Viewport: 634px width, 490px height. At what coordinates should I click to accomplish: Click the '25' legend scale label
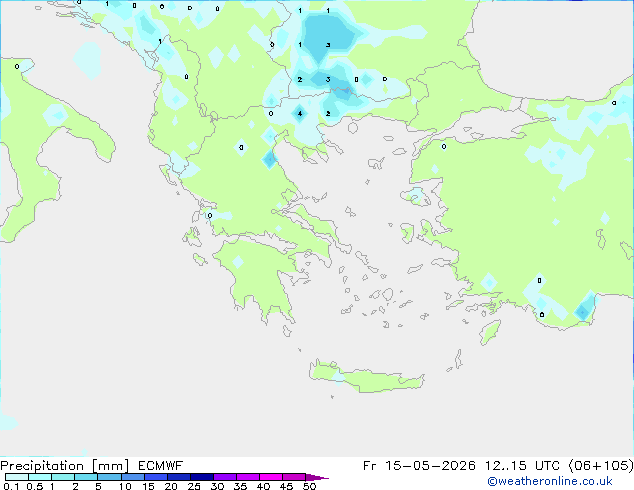click(x=194, y=486)
